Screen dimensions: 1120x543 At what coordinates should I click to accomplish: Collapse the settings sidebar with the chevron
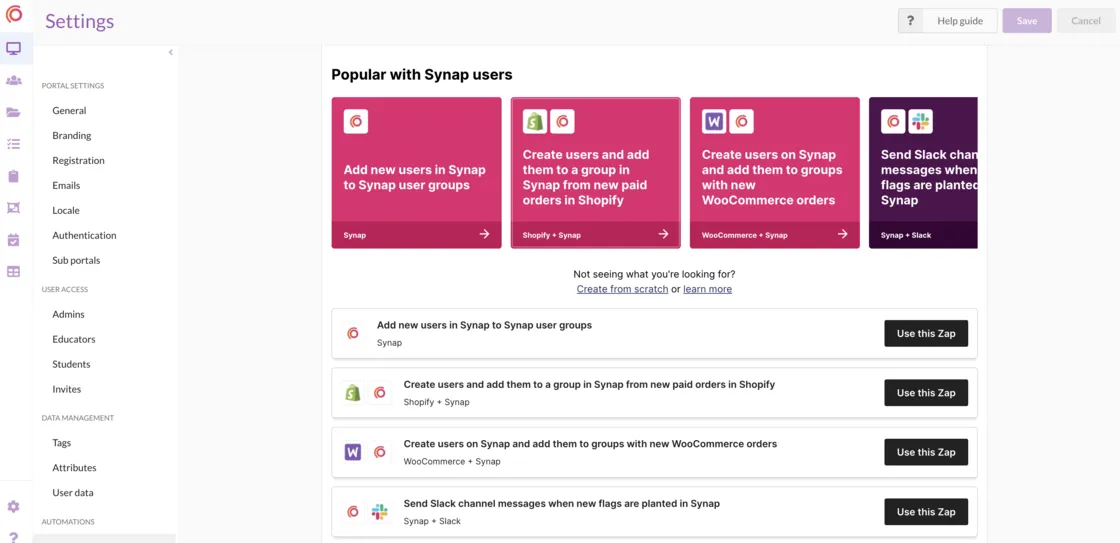click(x=171, y=52)
